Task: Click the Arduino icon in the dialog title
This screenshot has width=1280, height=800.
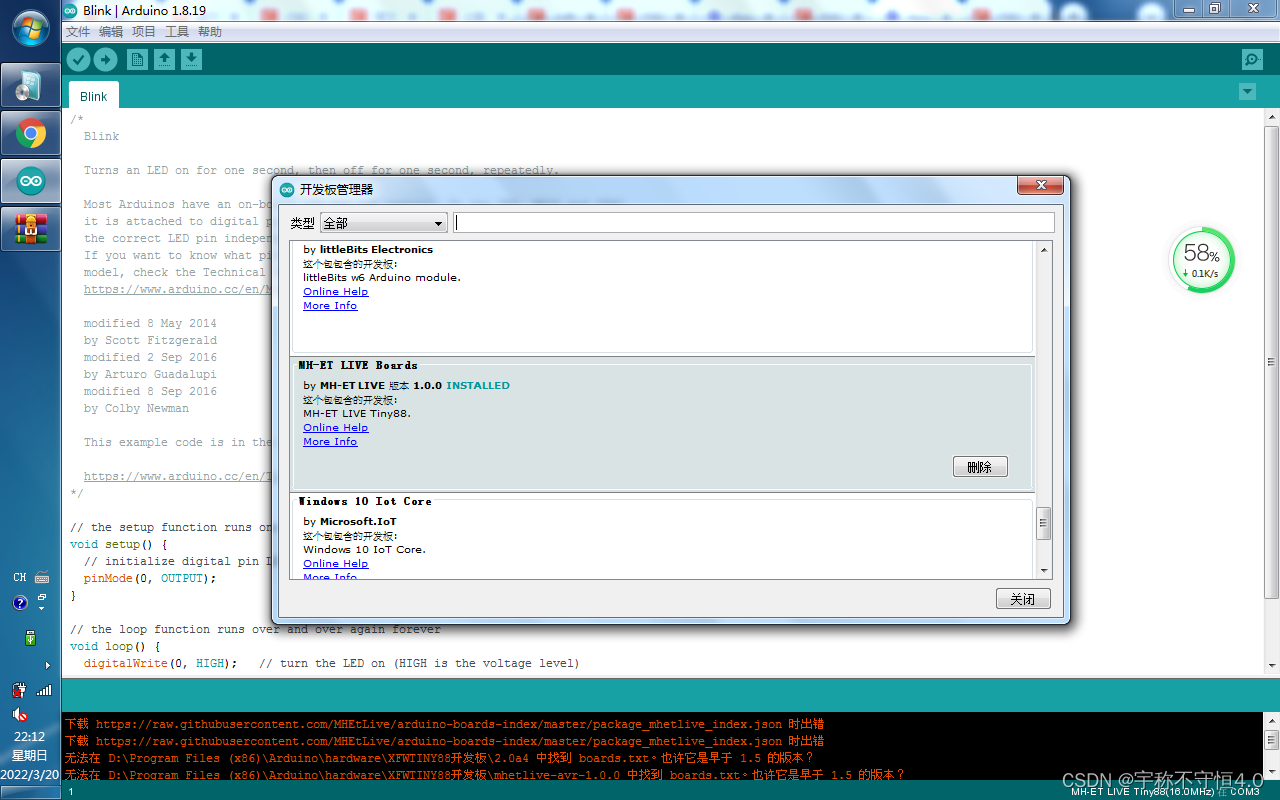Action: [x=287, y=189]
